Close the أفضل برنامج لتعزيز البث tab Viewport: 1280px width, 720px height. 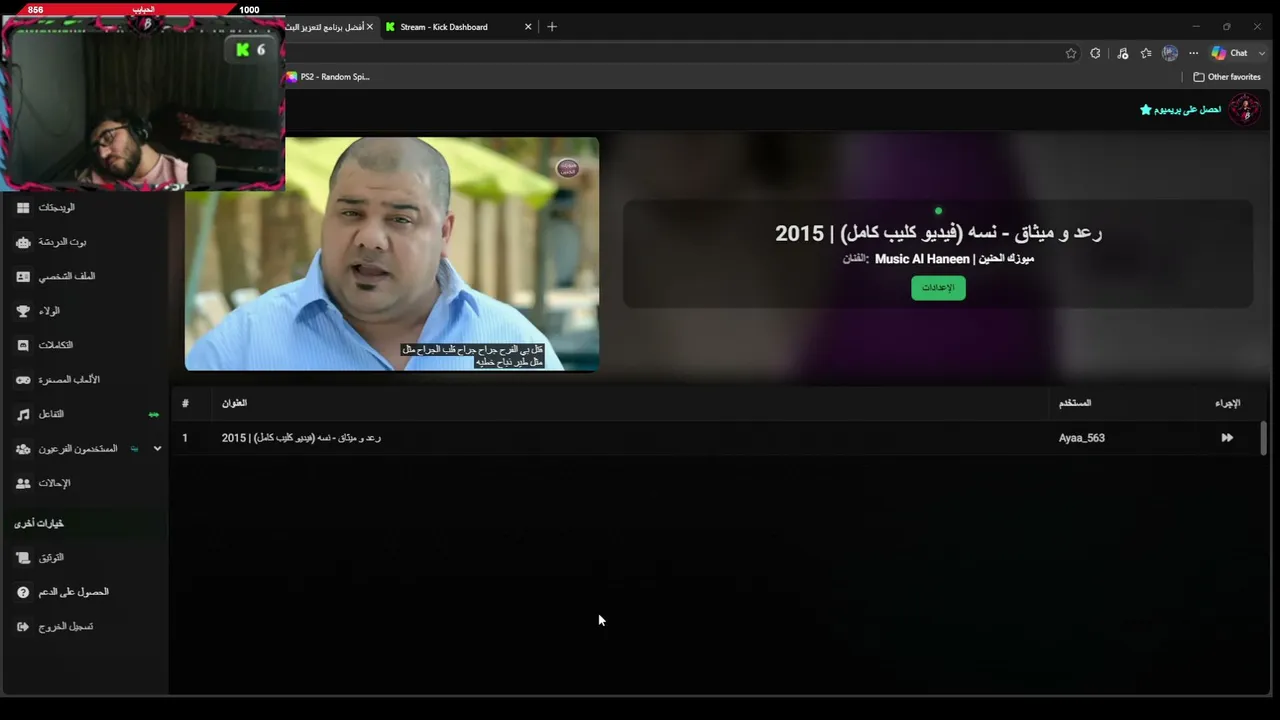click(x=369, y=27)
